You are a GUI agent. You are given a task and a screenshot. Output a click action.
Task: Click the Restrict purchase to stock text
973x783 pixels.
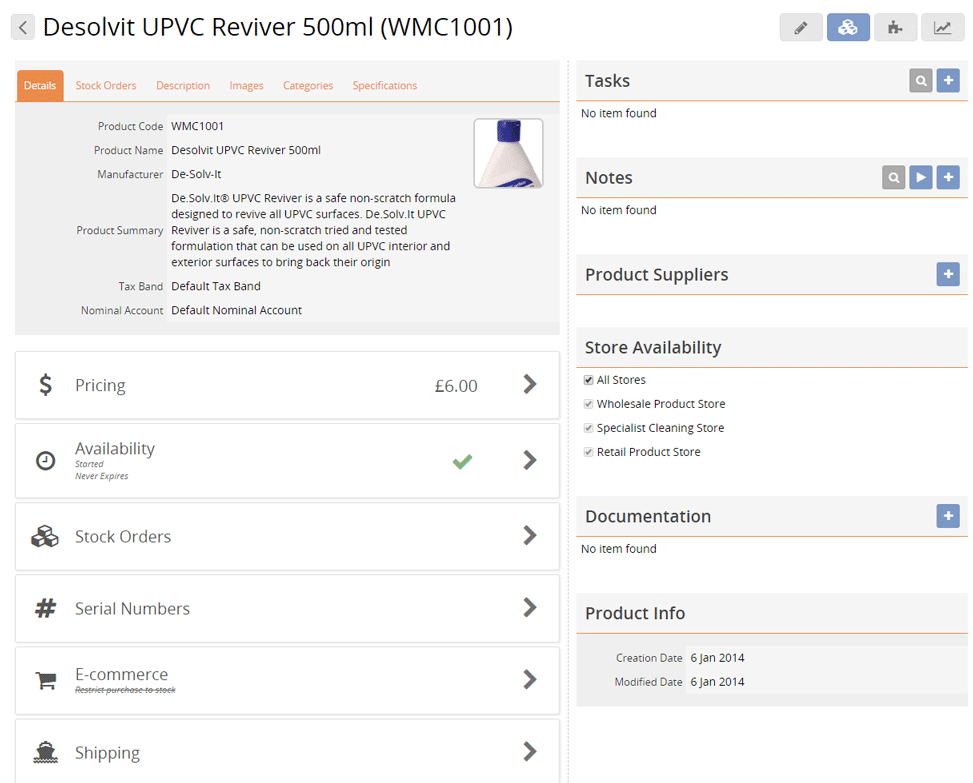click(x=125, y=690)
